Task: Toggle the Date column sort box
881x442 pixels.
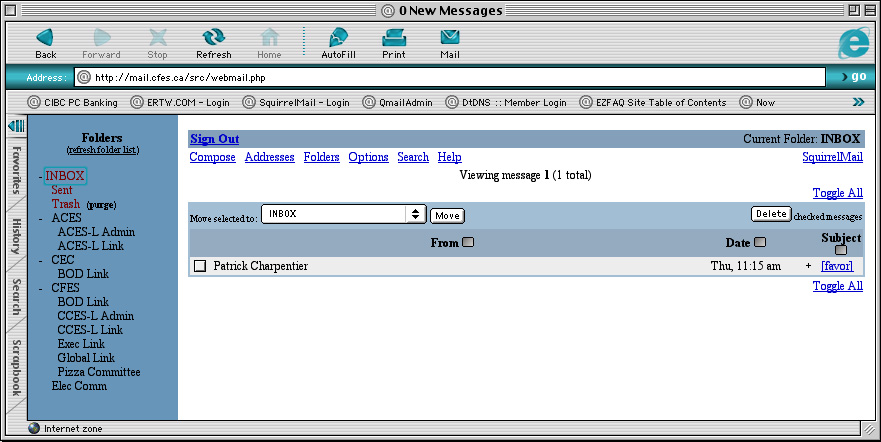Action: [x=760, y=242]
